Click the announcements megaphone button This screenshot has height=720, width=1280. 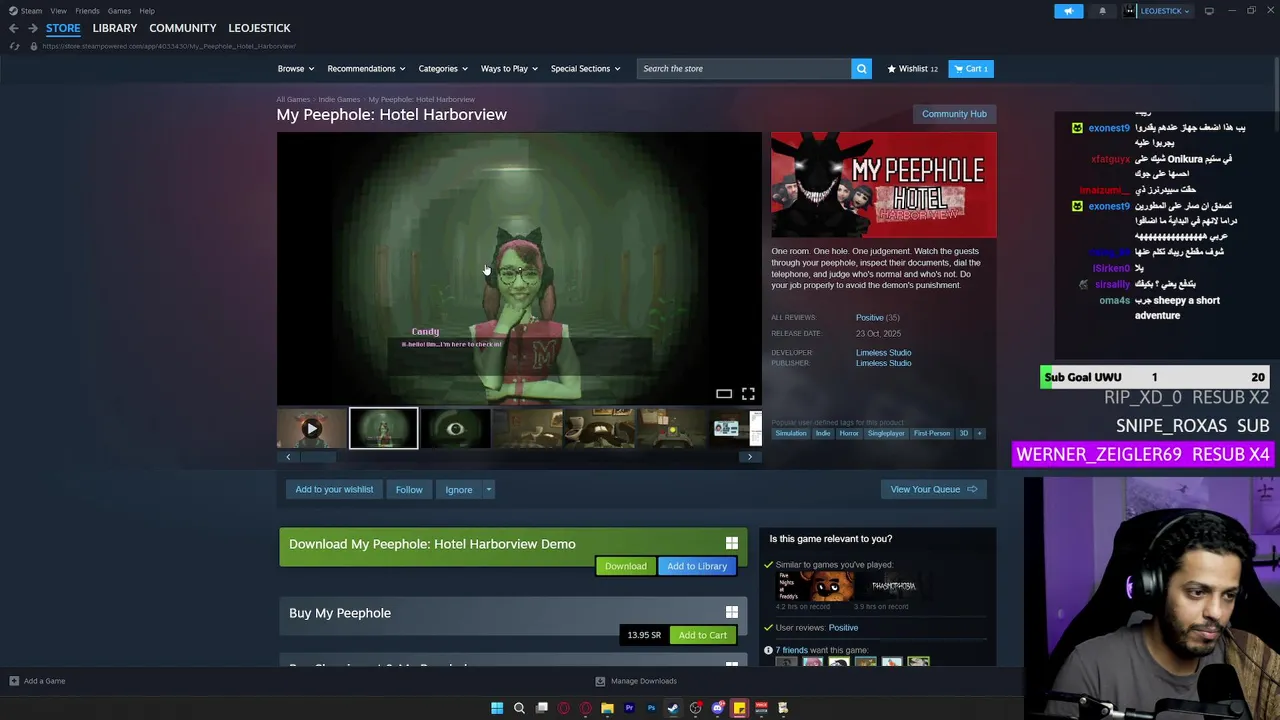[x=1068, y=11]
